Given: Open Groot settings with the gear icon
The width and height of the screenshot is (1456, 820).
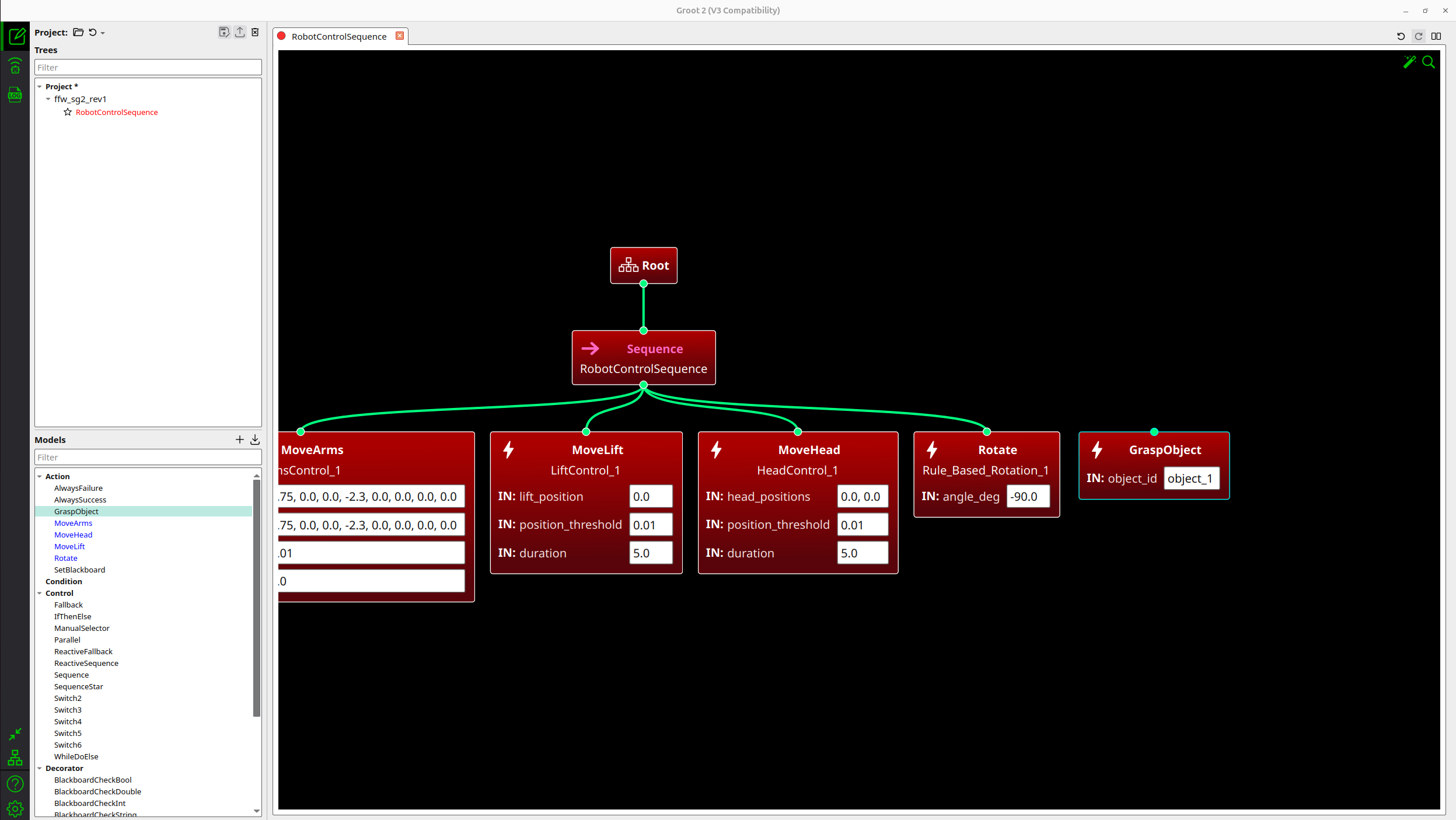Looking at the screenshot, I should click(15, 808).
